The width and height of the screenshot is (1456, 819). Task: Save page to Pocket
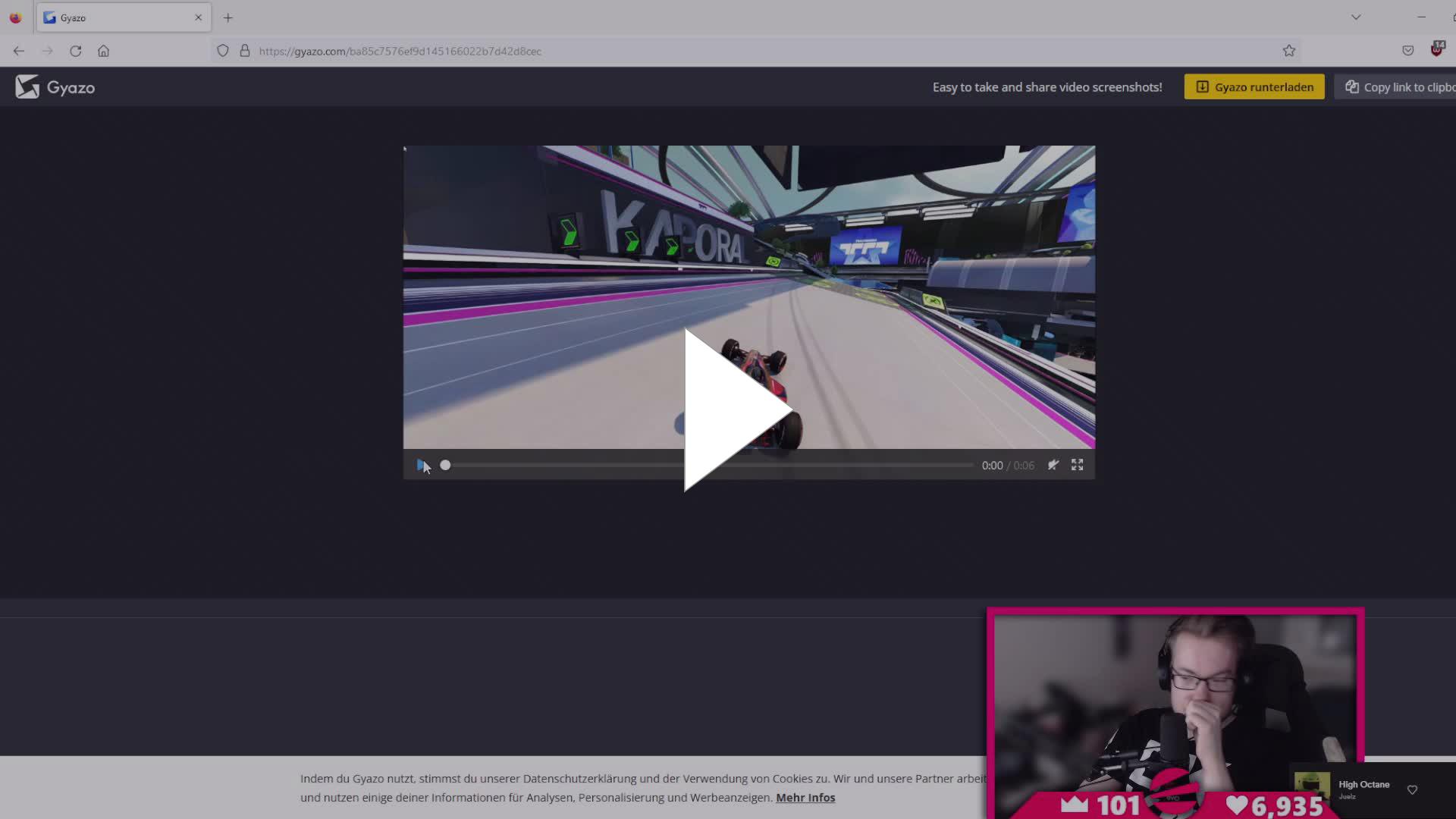coord(1408,50)
